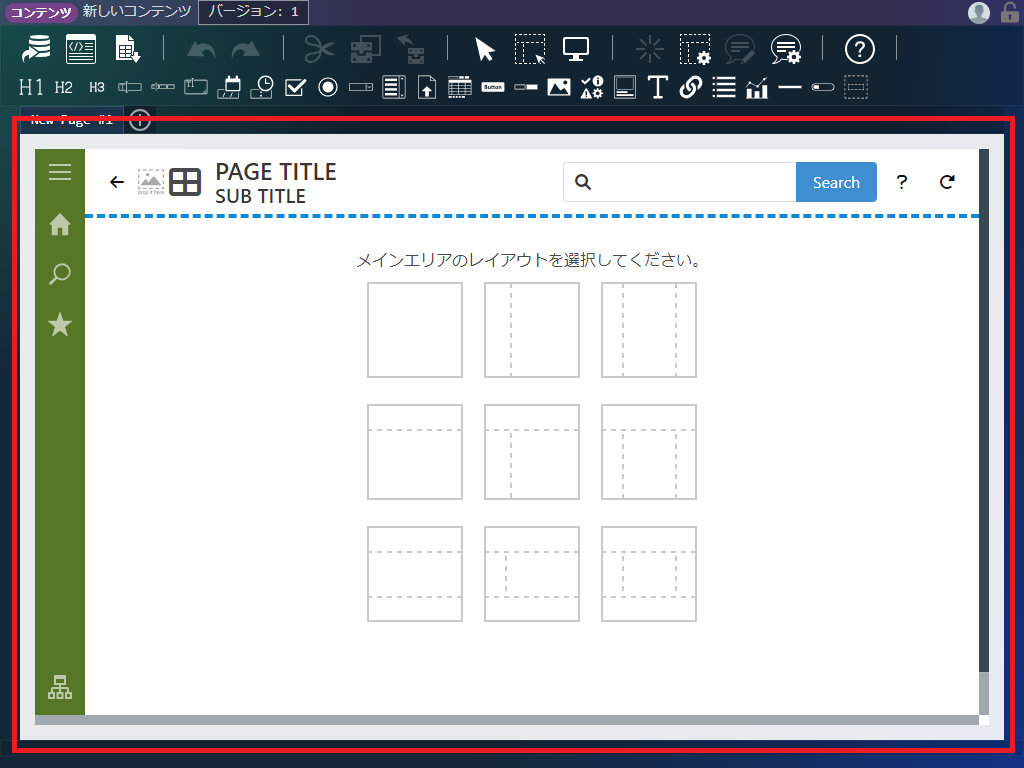
Task: Select the New Page #1 tab
Action: coord(72,120)
